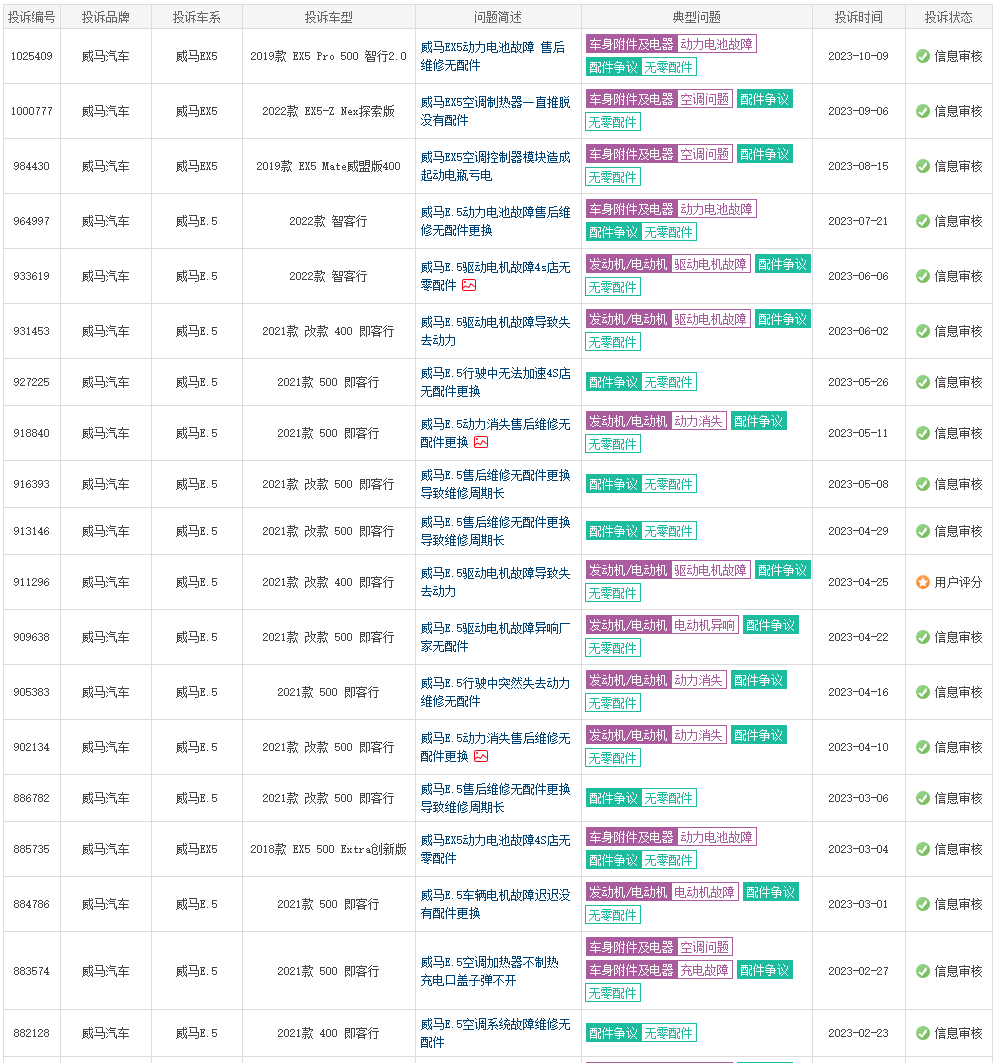993x1063 pixels.
Task: Click the image icon in complaint 902134's description
Action: (x=481, y=756)
